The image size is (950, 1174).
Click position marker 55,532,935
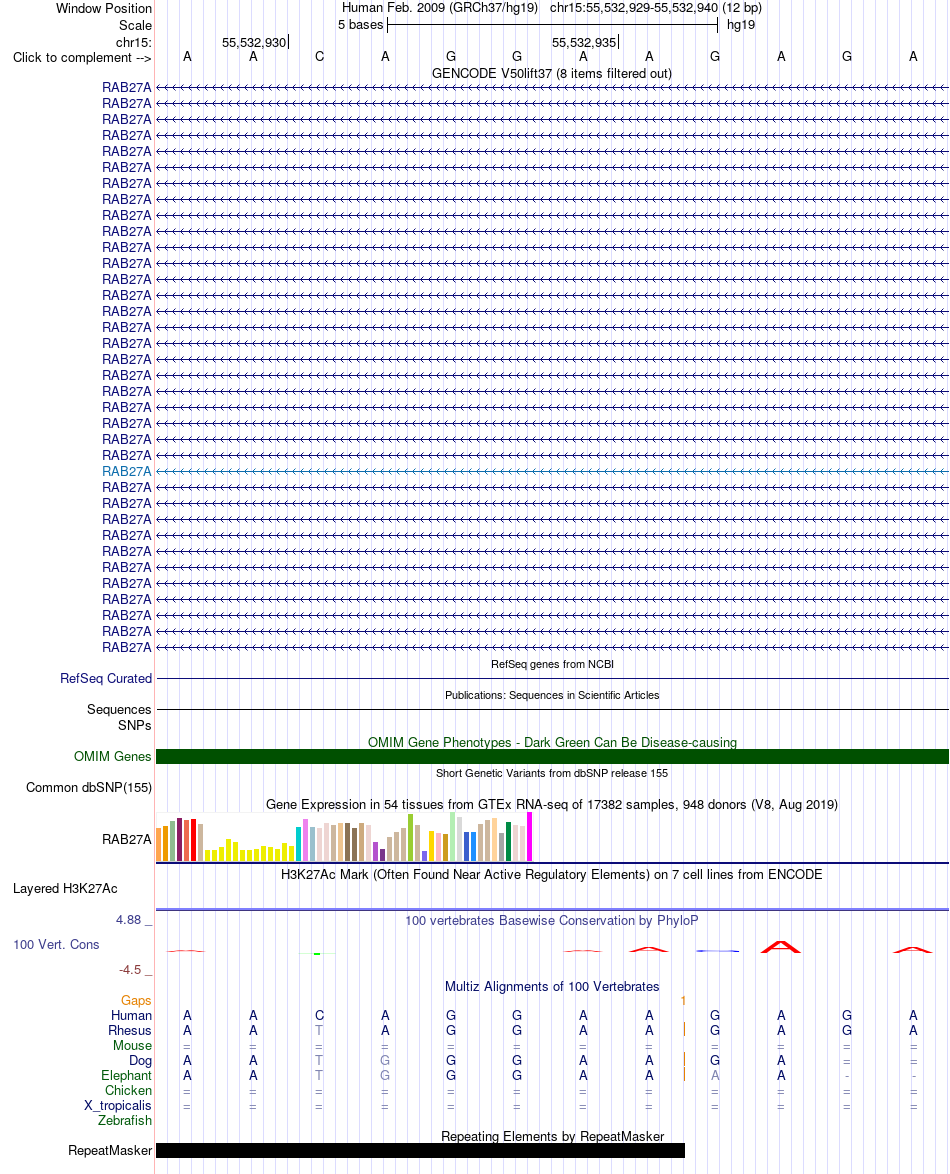(584, 43)
